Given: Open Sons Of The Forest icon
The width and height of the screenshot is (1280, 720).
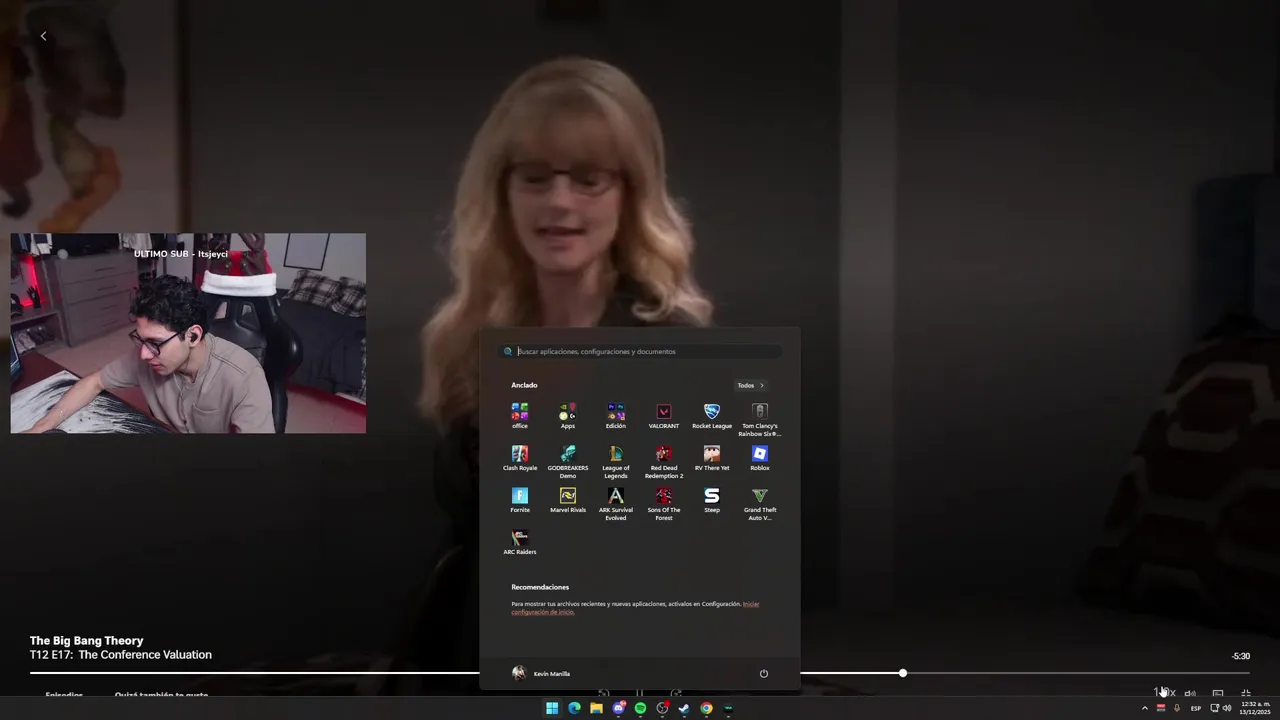Looking at the screenshot, I should pyautogui.click(x=664, y=503).
